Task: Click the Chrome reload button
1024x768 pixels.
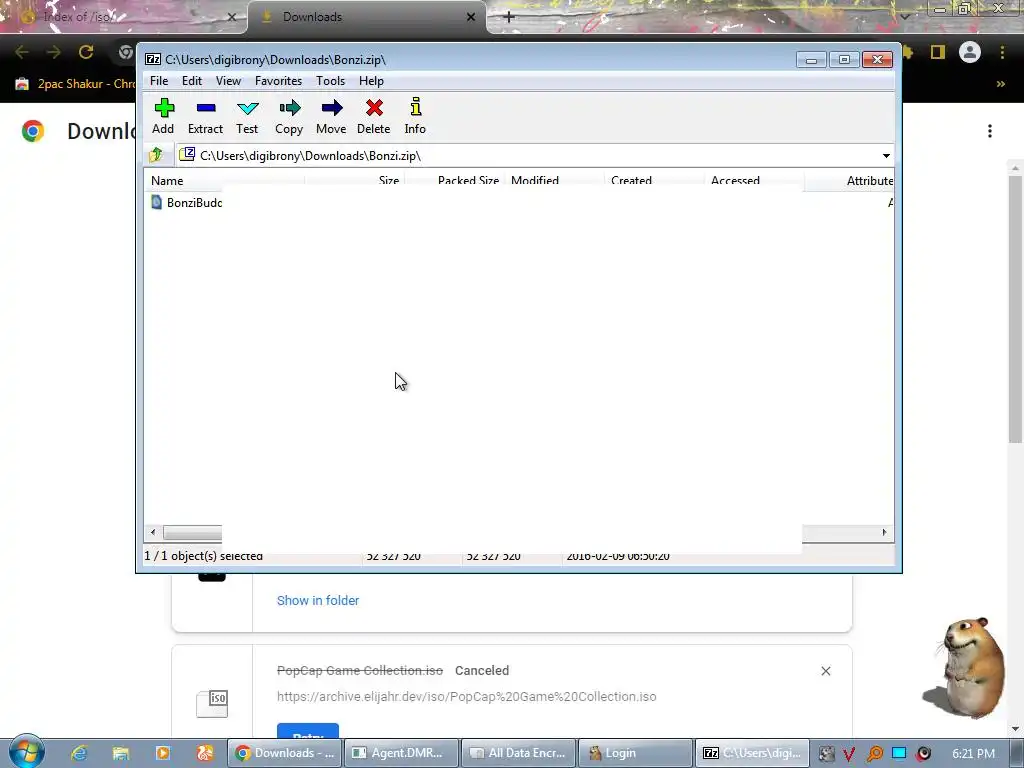Action: coord(86,52)
